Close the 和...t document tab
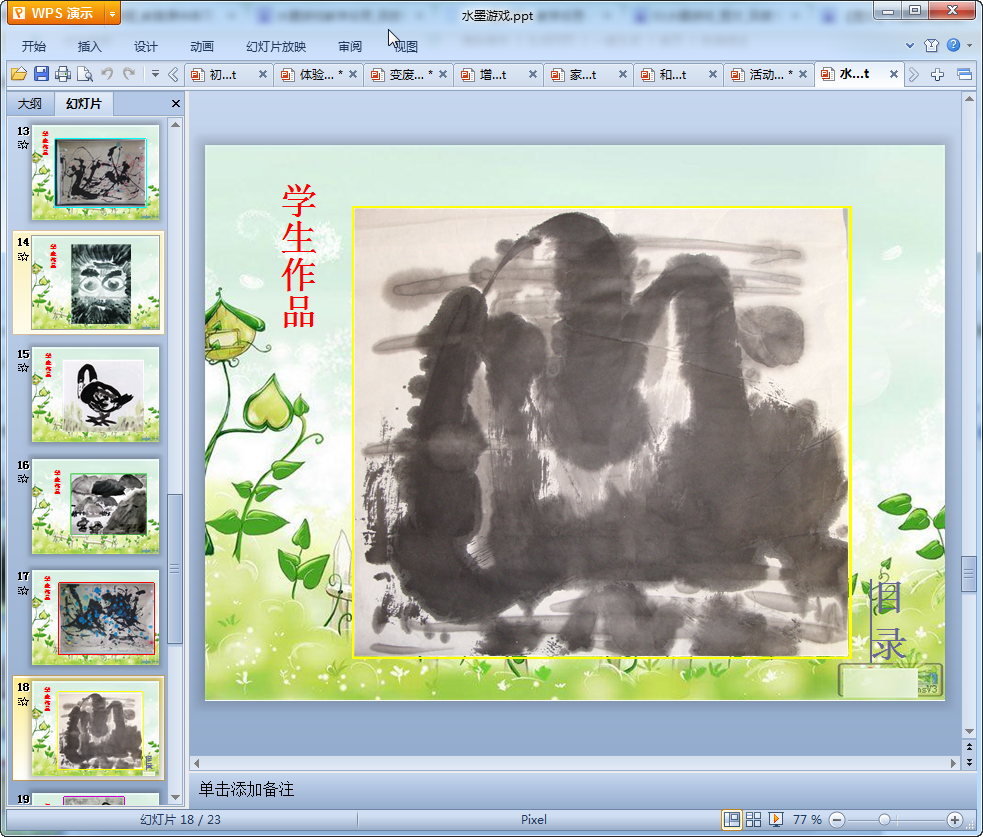Screen dimensions: 983x837 click(713, 75)
